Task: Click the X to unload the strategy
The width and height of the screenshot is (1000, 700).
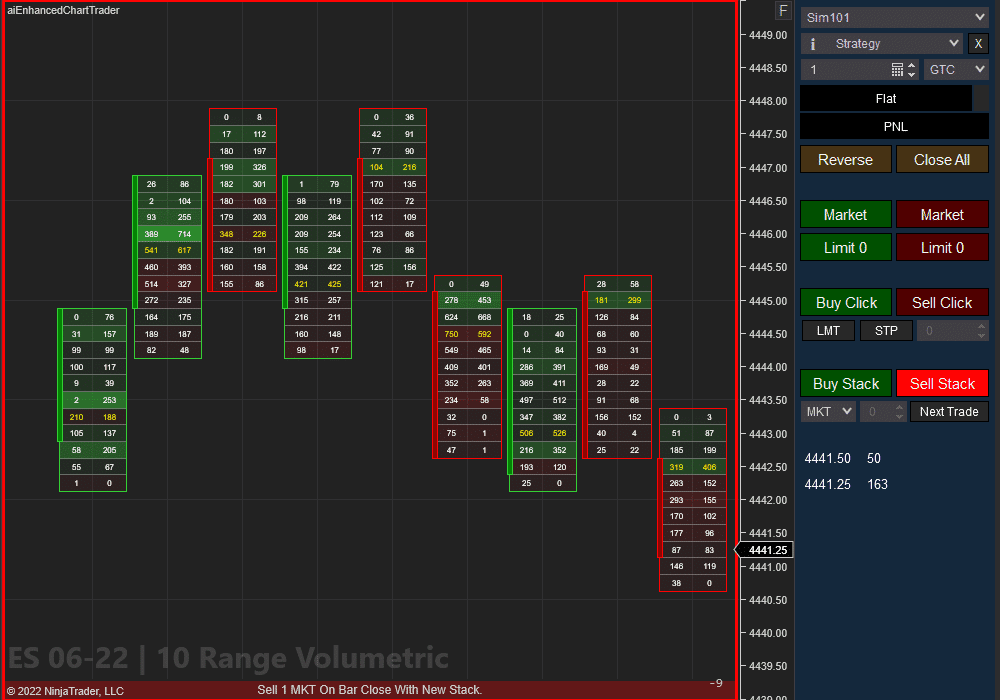Action: pos(977,43)
